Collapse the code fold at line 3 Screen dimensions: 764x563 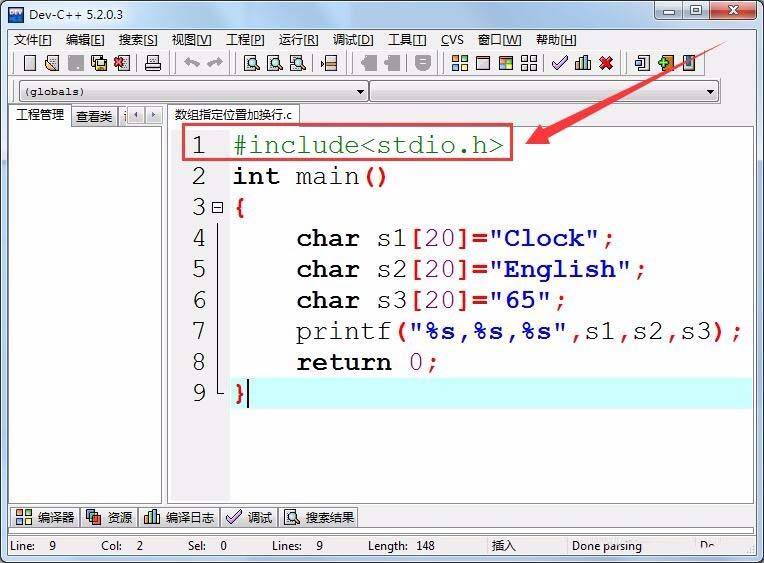[x=217, y=208]
